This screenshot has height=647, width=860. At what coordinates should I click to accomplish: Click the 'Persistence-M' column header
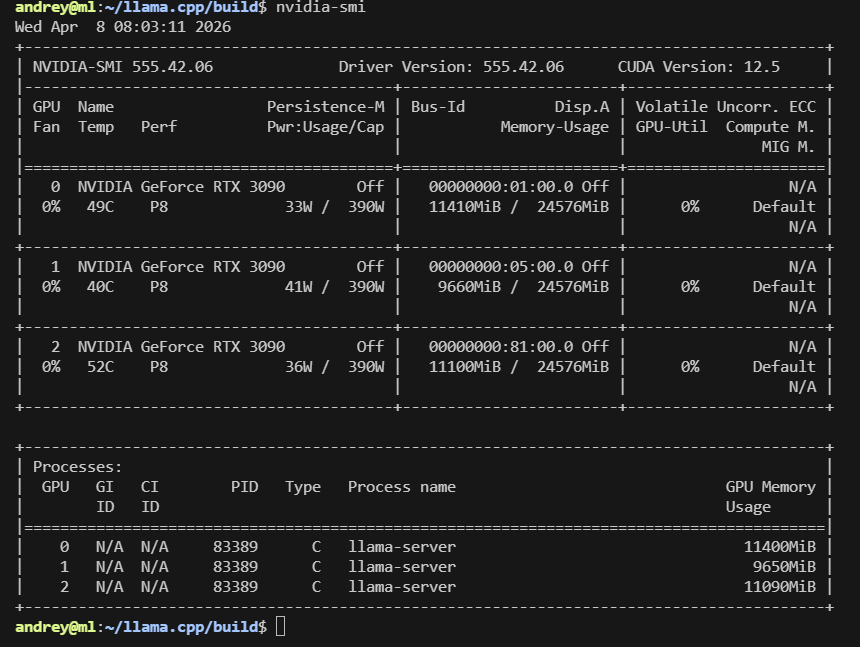pos(326,107)
